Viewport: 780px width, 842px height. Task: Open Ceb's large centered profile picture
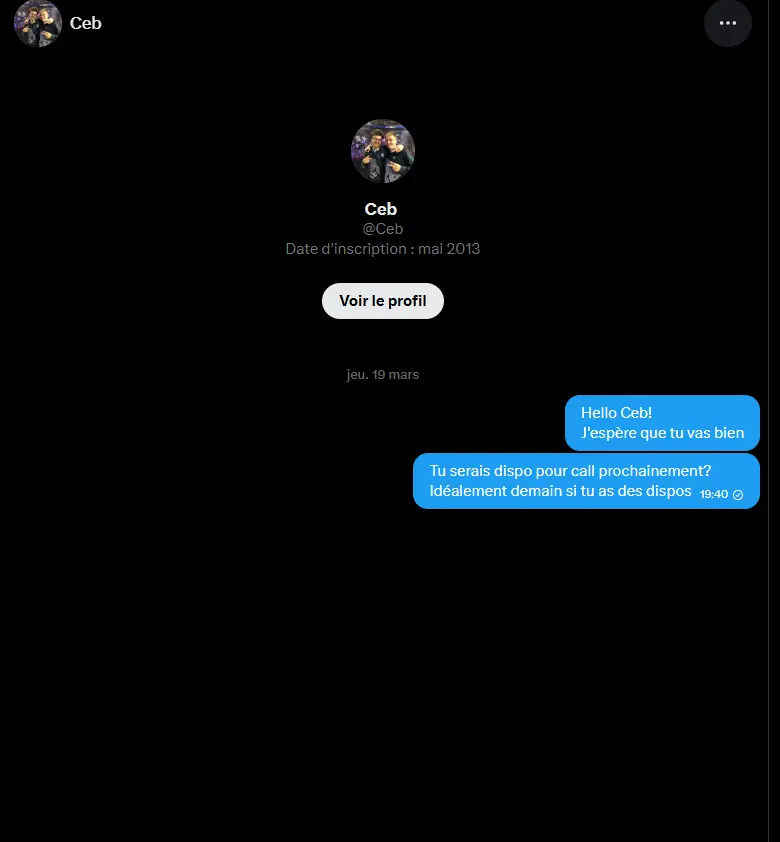pyautogui.click(x=382, y=151)
